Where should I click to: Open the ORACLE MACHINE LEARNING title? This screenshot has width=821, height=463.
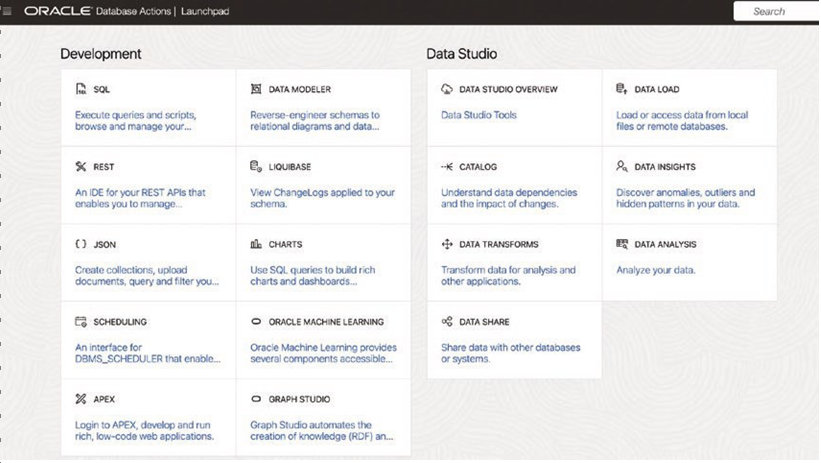coord(326,322)
